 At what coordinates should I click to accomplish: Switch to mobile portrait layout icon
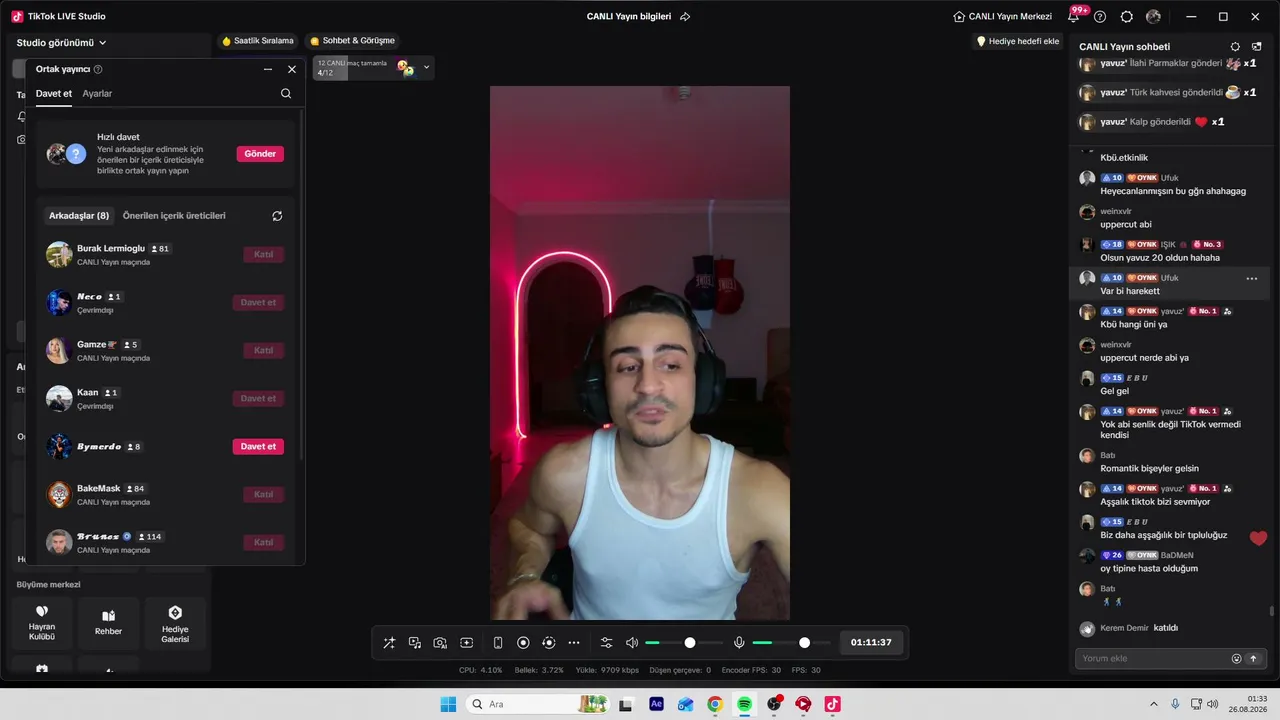tap(498, 643)
